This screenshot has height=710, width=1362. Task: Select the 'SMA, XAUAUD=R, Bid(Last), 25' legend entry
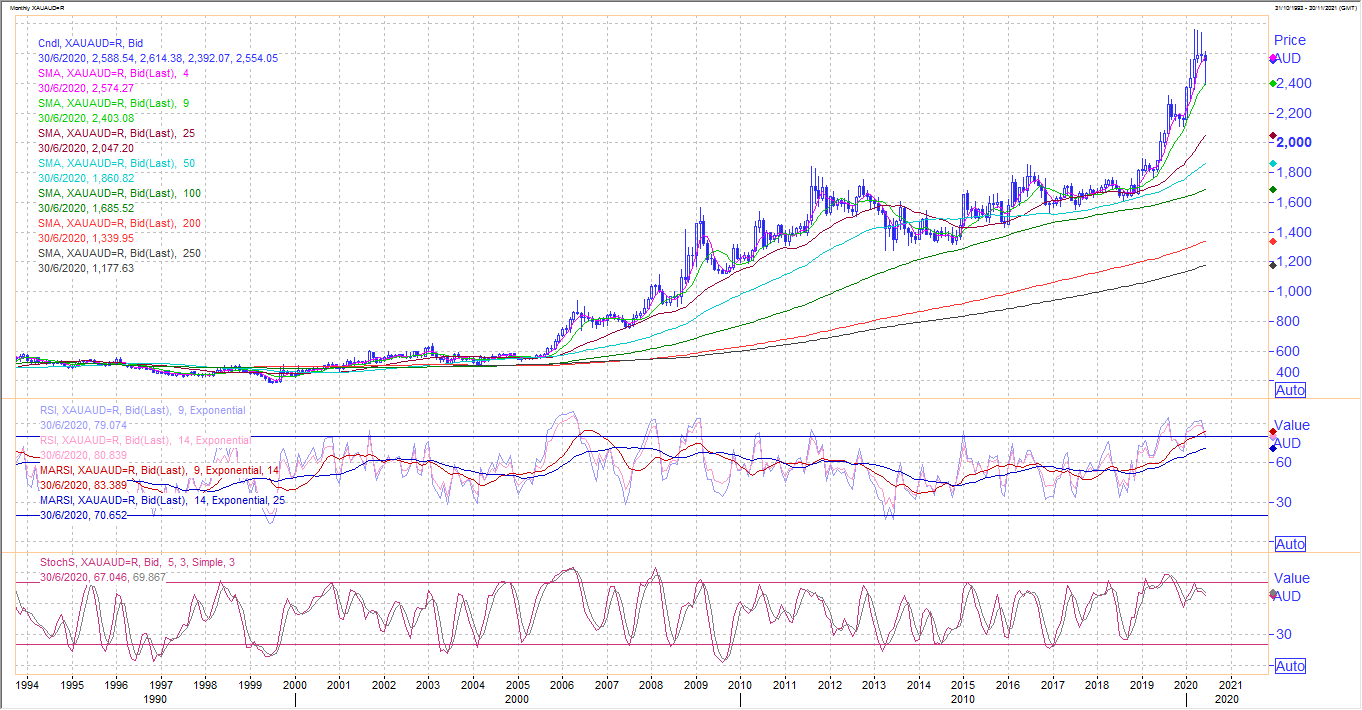116,134
